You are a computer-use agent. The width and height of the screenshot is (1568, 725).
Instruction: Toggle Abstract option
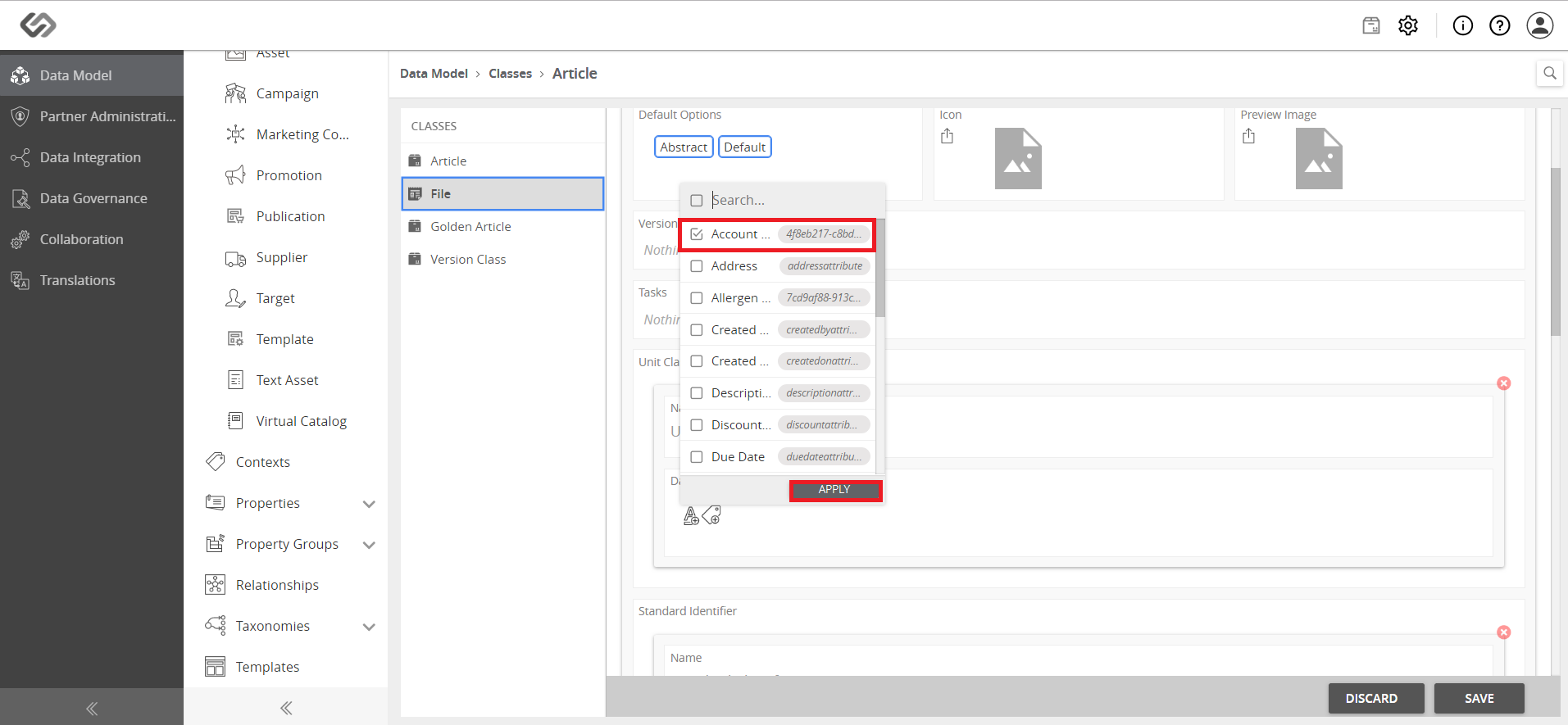pyautogui.click(x=684, y=147)
